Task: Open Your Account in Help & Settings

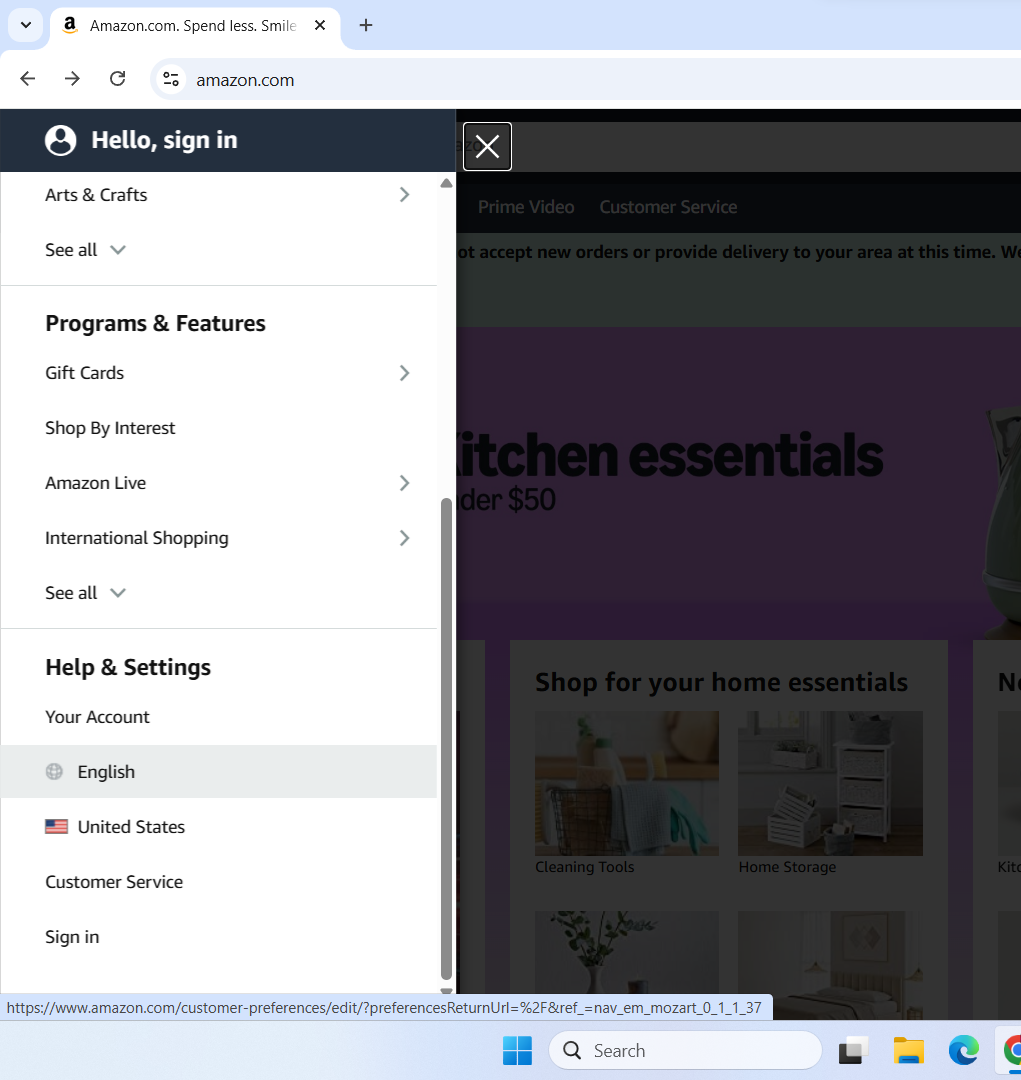Action: (x=218, y=717)
